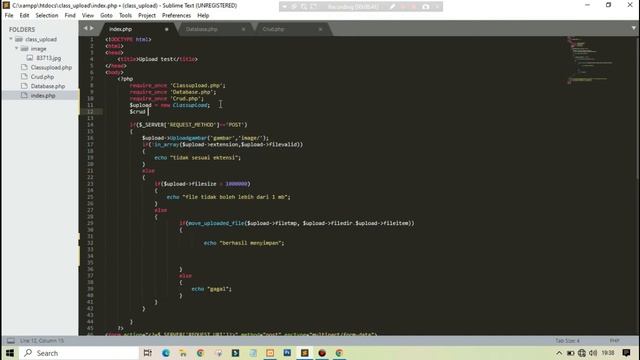Go to previous tab with left arrow
Viewport: 640px width, 360px height.
85,28
